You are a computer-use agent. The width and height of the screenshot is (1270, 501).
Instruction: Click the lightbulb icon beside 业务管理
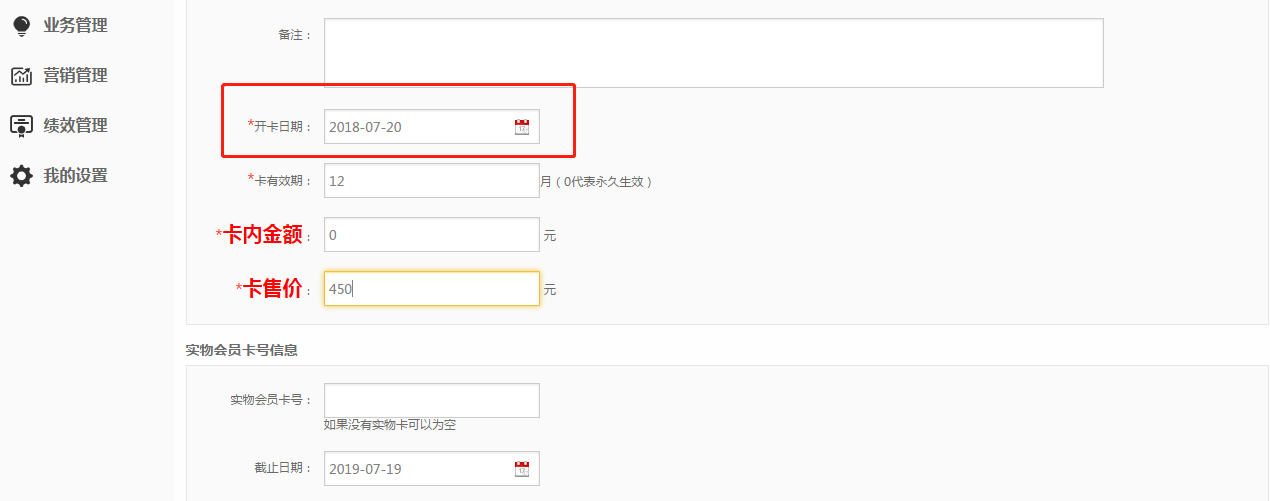point(21,26)
